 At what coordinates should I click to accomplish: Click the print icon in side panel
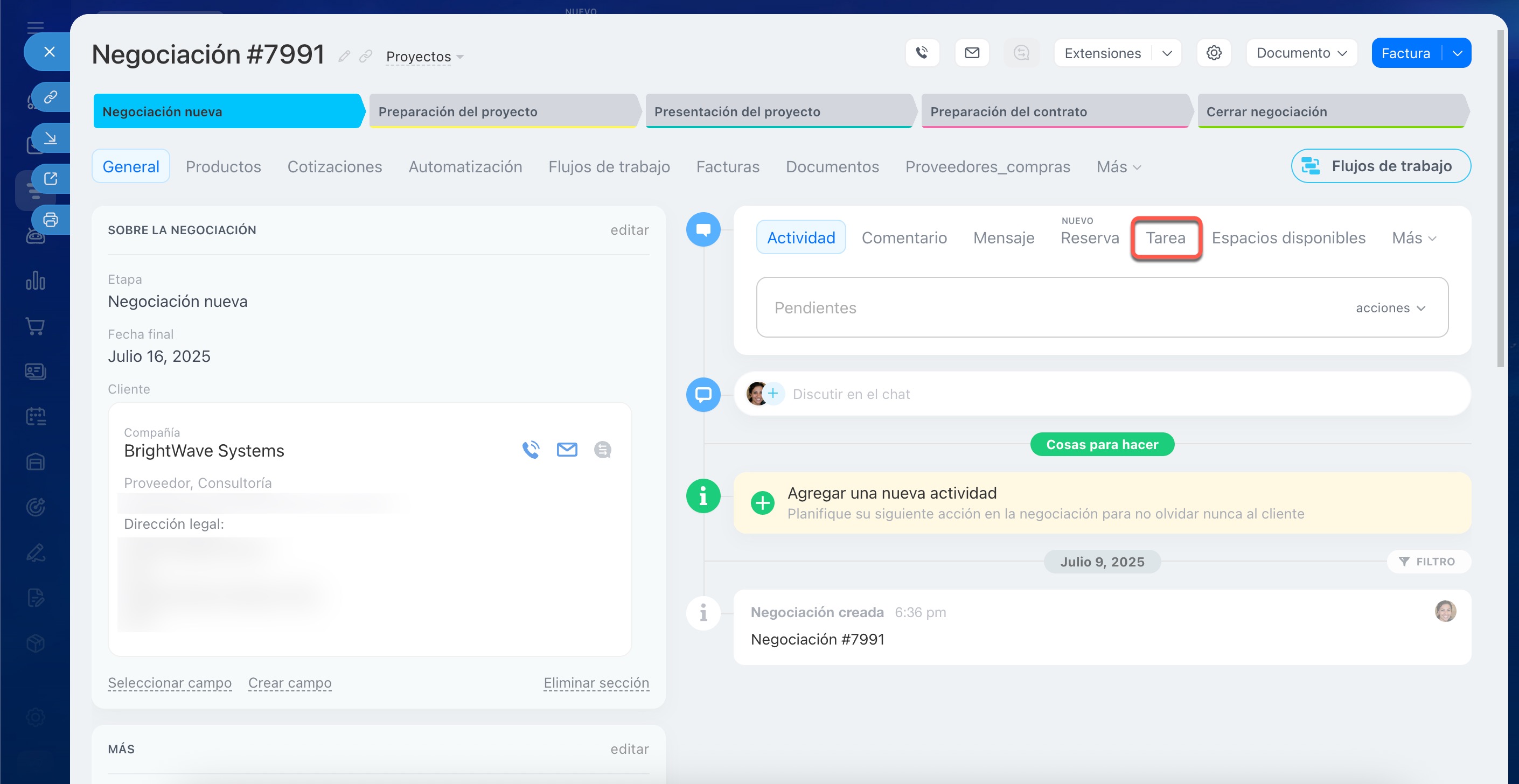pos(51,220)
